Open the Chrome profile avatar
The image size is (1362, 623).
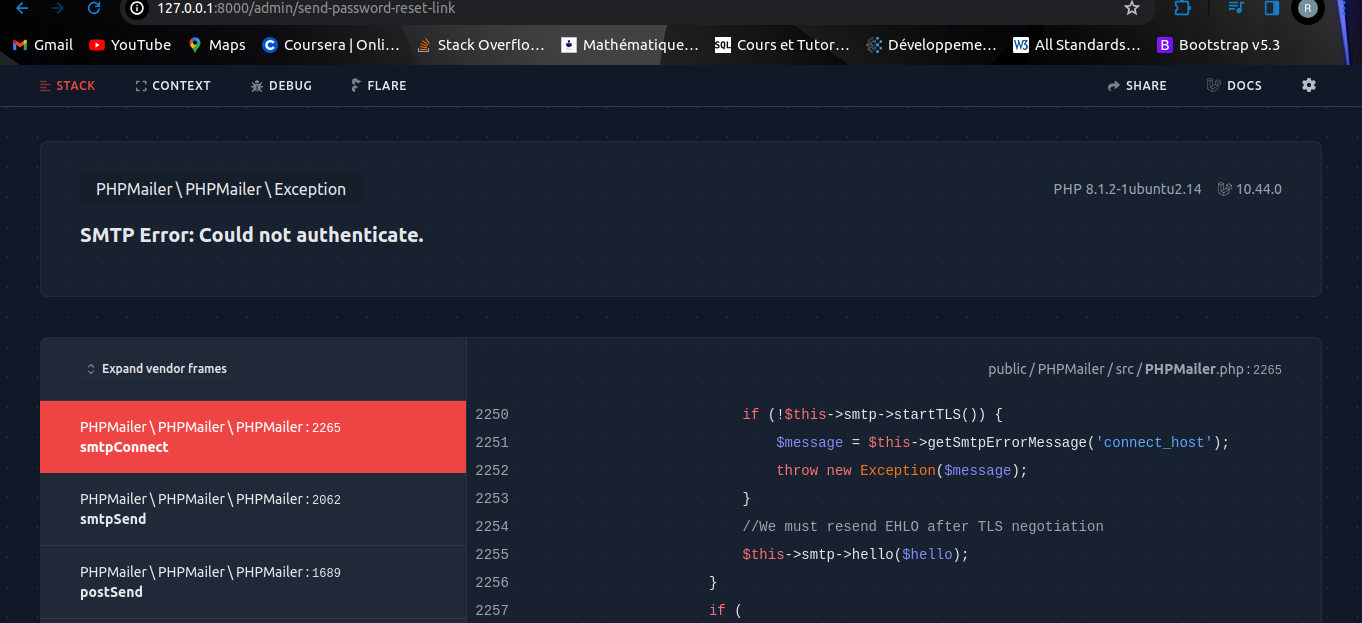click(1307, 11)
